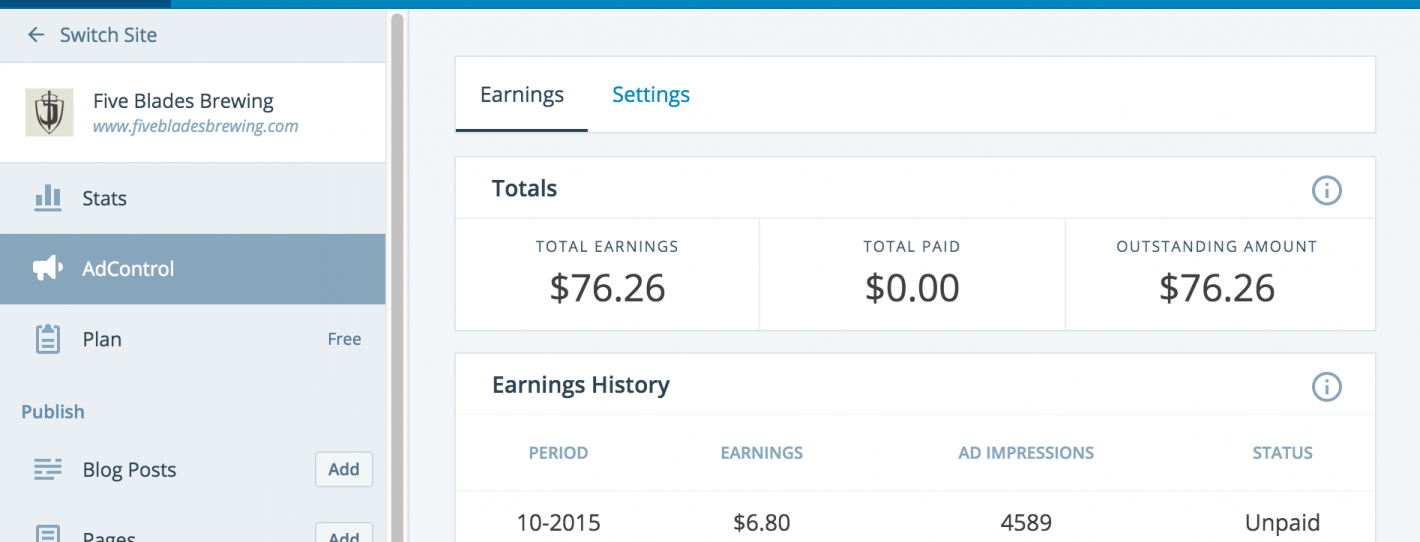Click the Blog Posts lines icon
The image size is (1420, 542).
pyautogui.click(x=48, y=469)
